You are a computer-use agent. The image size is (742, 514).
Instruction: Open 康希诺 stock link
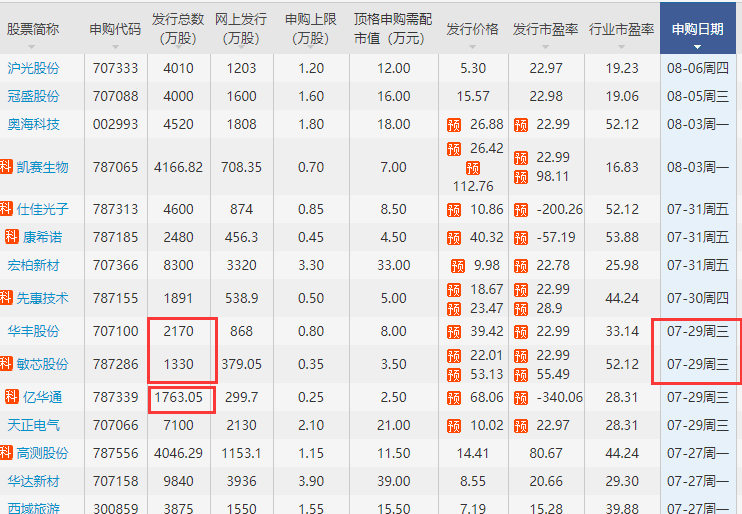pos(43,237)
